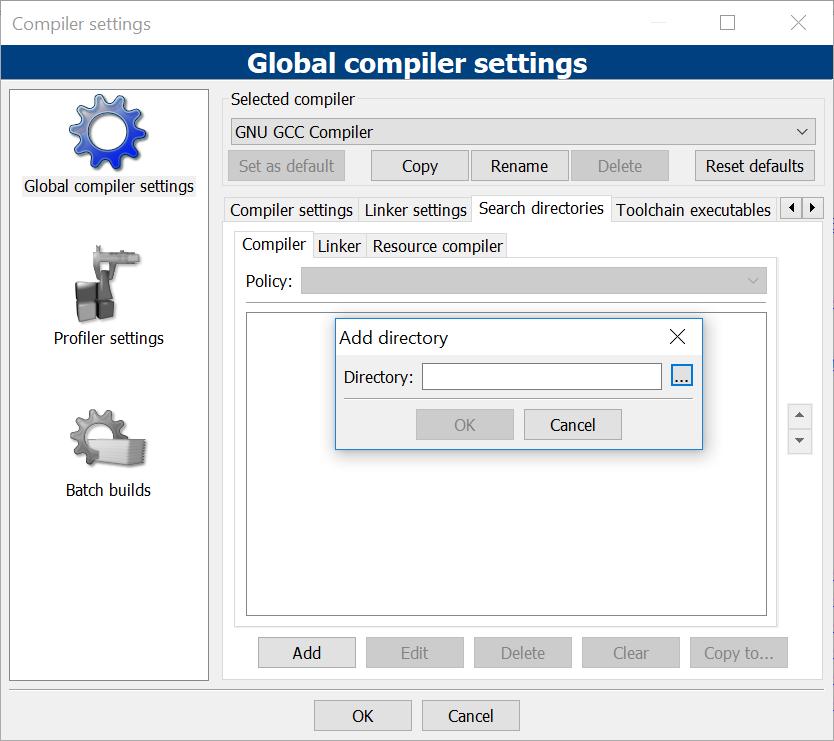Close the Compiler settings window
This screenshot has height=741, width=834.
(x=798, y=23)
